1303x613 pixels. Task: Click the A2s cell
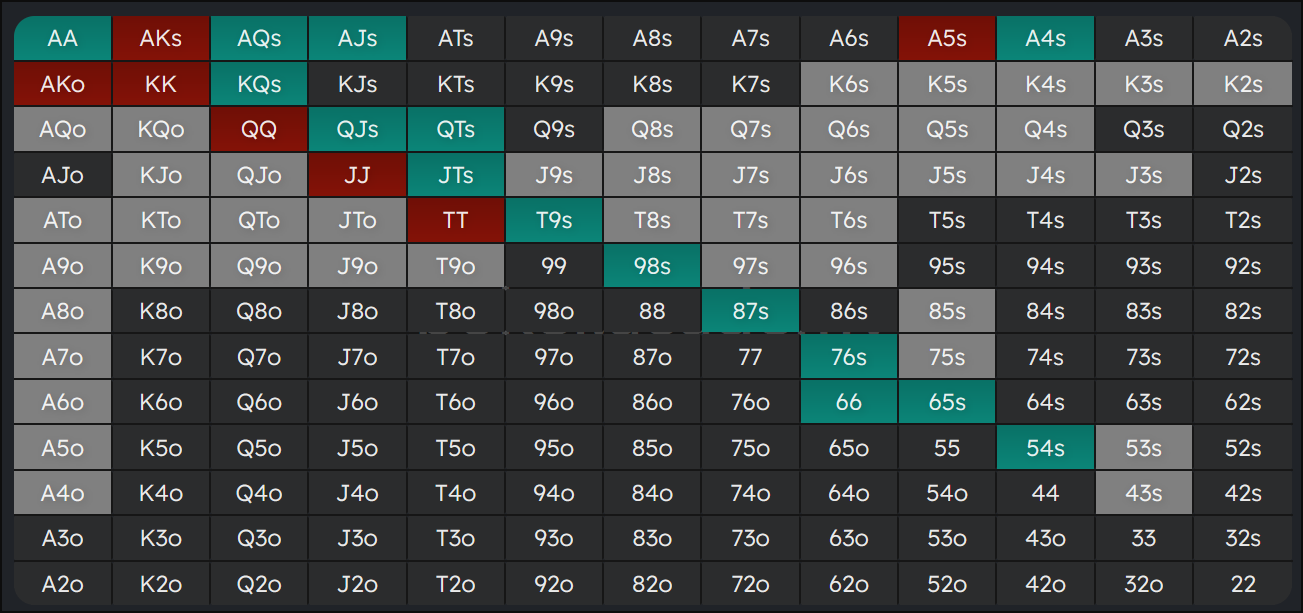click(x=1243, y=39)
